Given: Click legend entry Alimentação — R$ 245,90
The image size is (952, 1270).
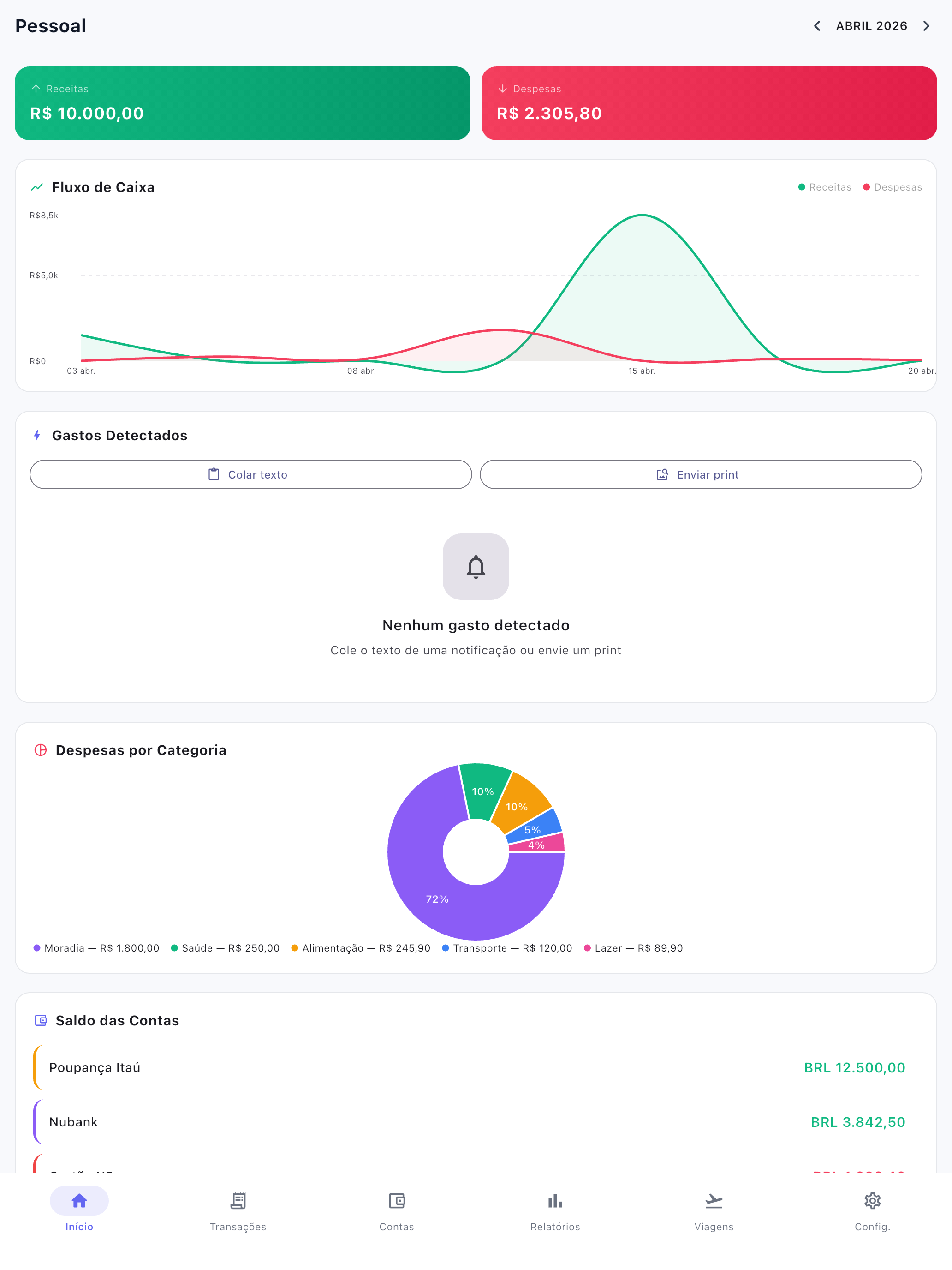Looking at the screenshot, I should 360,948.
